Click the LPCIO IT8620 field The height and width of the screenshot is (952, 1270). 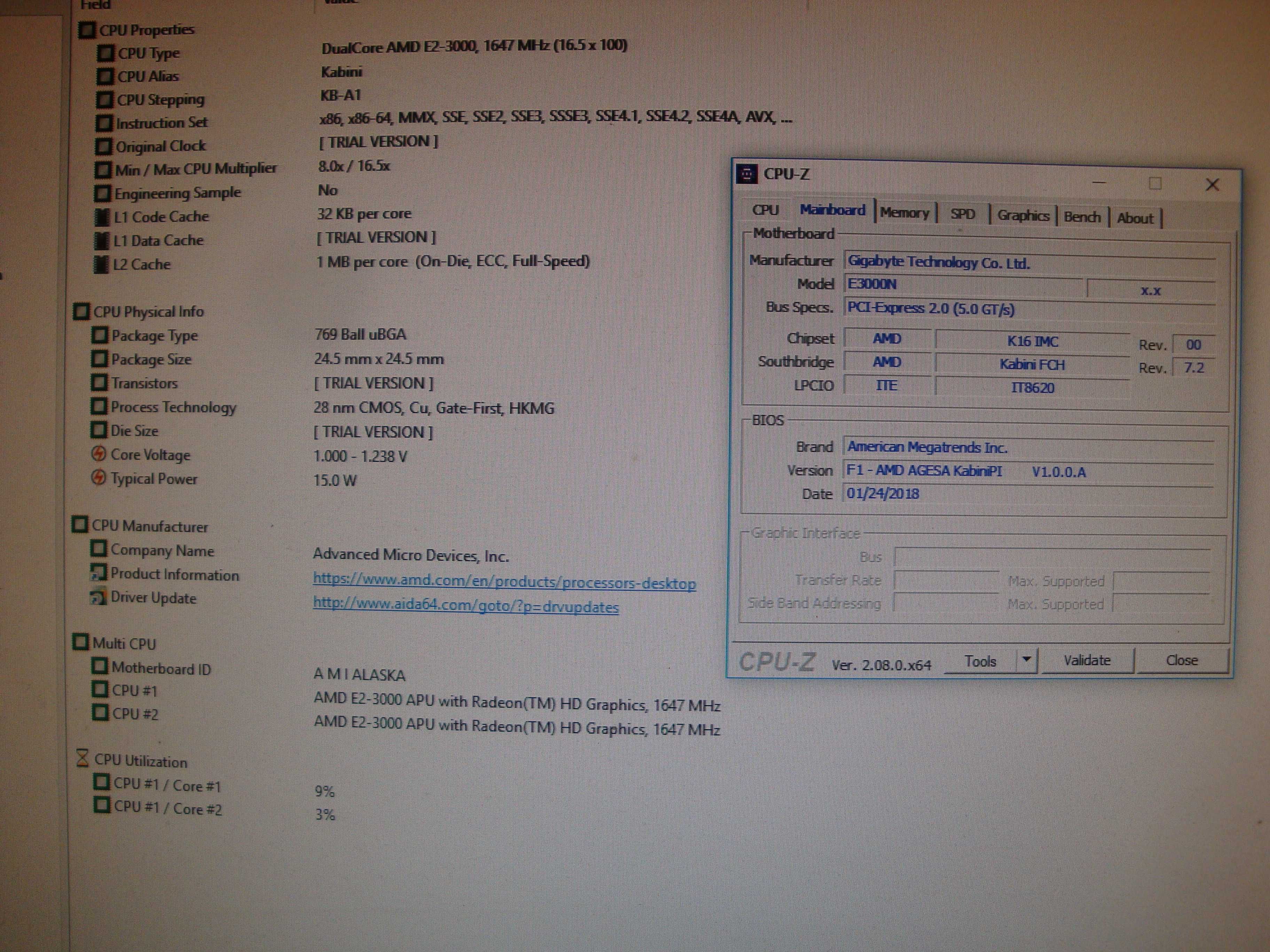(1032, 387)
